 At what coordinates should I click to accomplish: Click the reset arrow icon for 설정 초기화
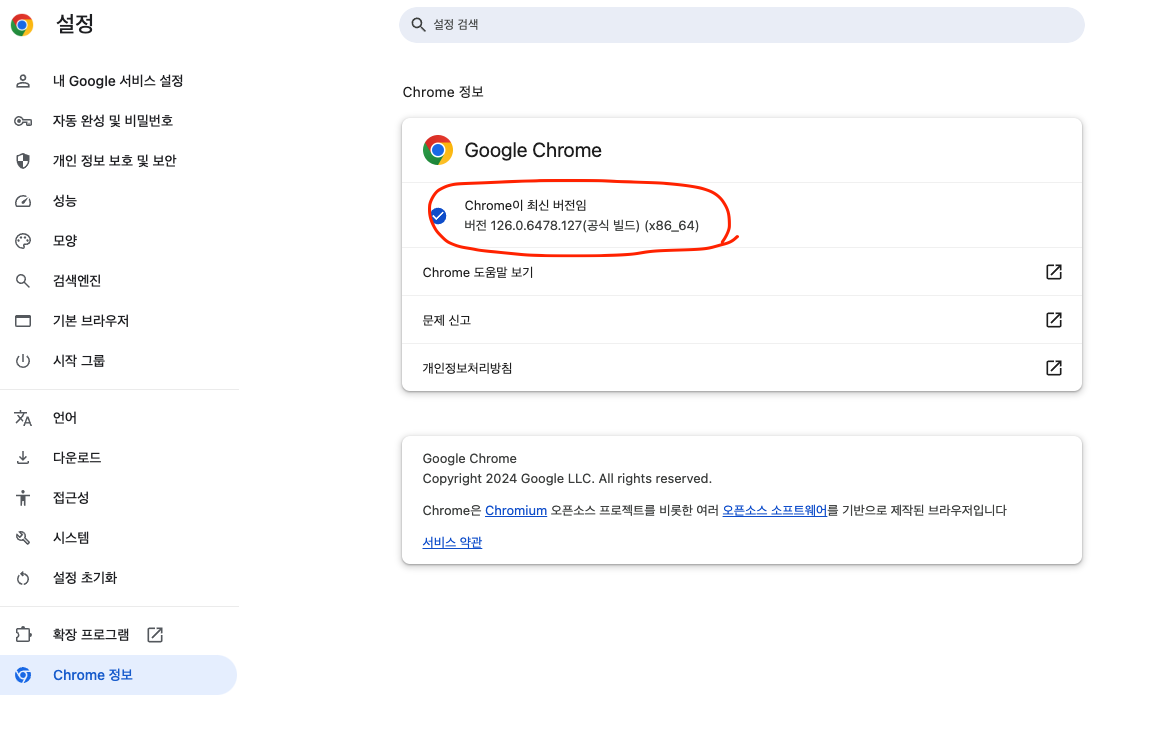[x=23, y=578]
